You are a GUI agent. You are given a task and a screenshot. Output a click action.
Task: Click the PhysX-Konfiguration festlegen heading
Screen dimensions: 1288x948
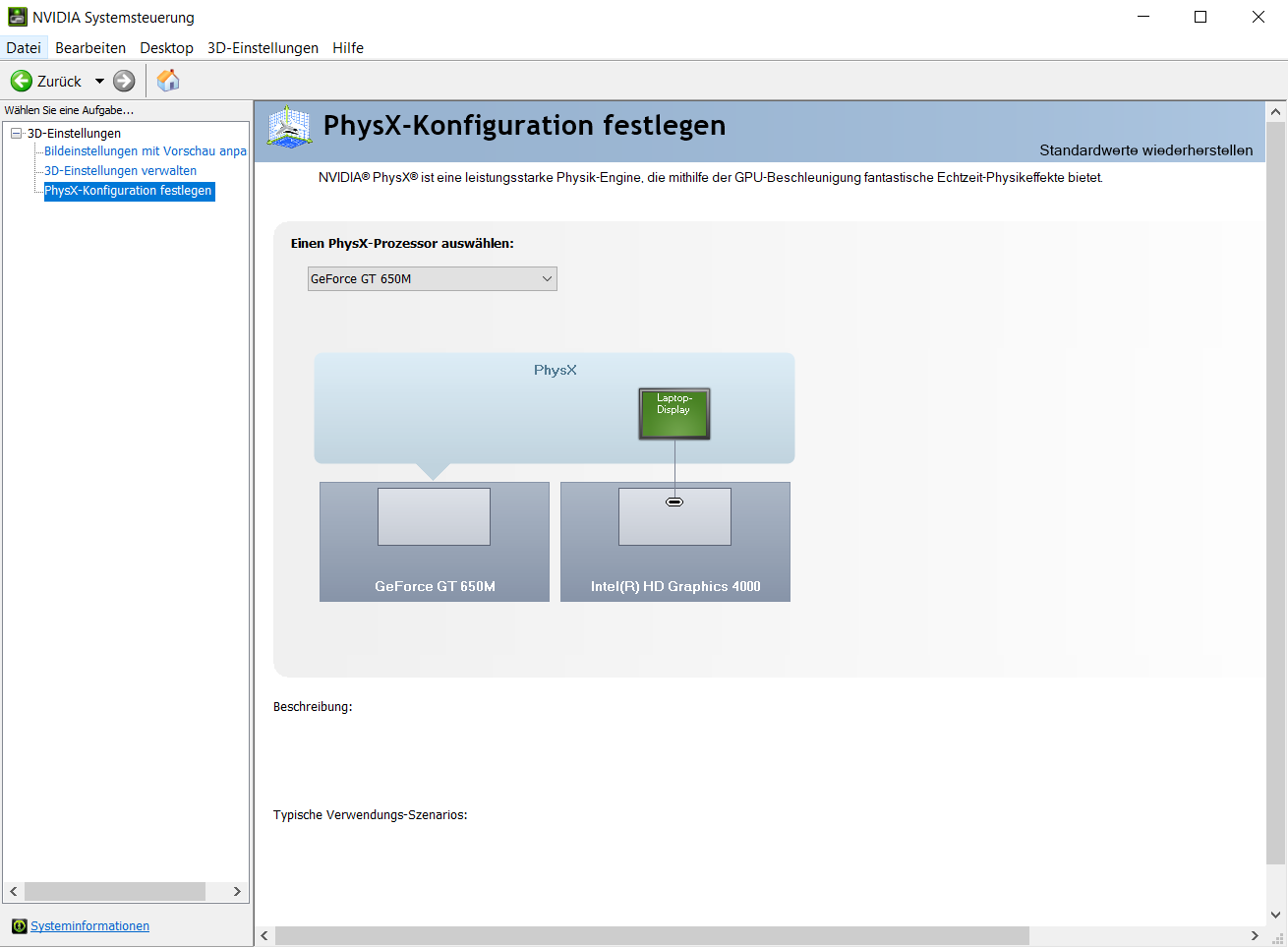[x=524, y=126]
